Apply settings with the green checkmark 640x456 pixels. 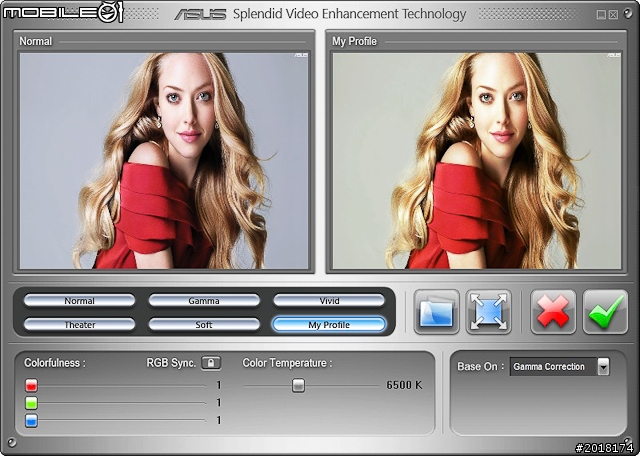605,312
